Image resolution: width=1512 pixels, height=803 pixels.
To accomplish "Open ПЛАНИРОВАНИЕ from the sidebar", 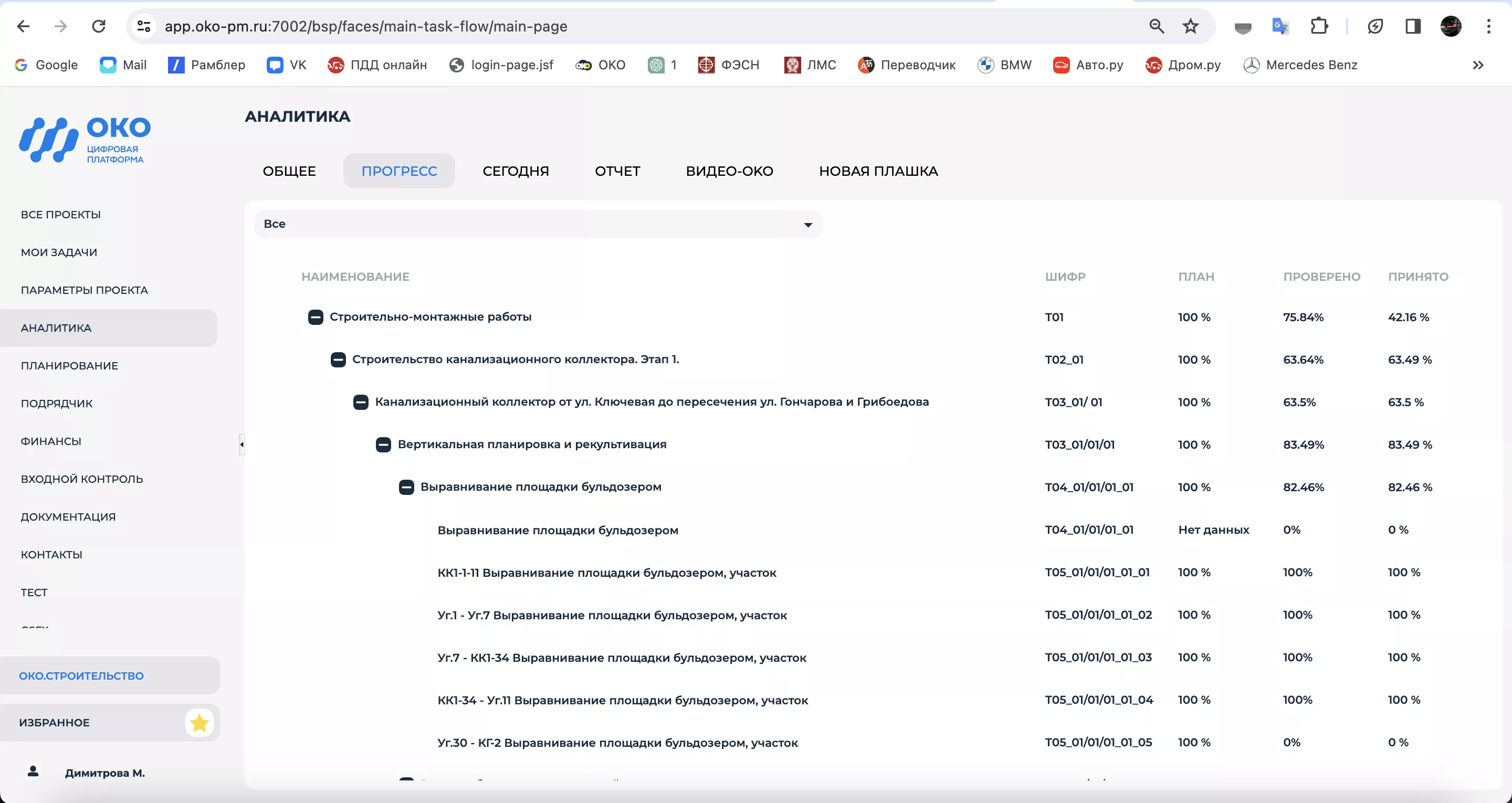I will tap(69, 365).
